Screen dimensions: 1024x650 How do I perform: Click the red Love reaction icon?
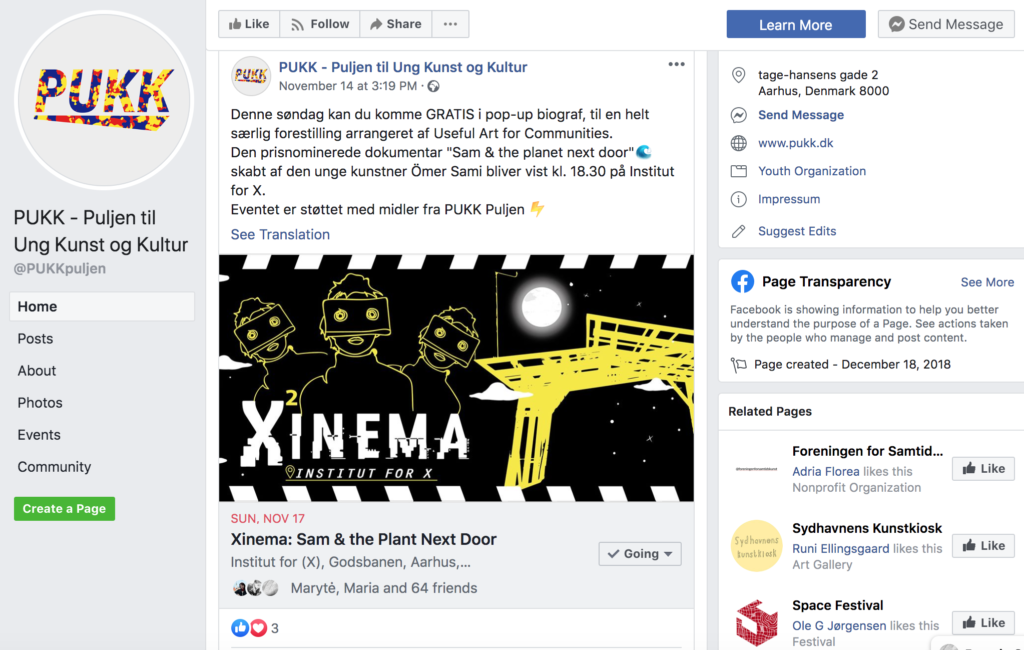click(259, 628)
